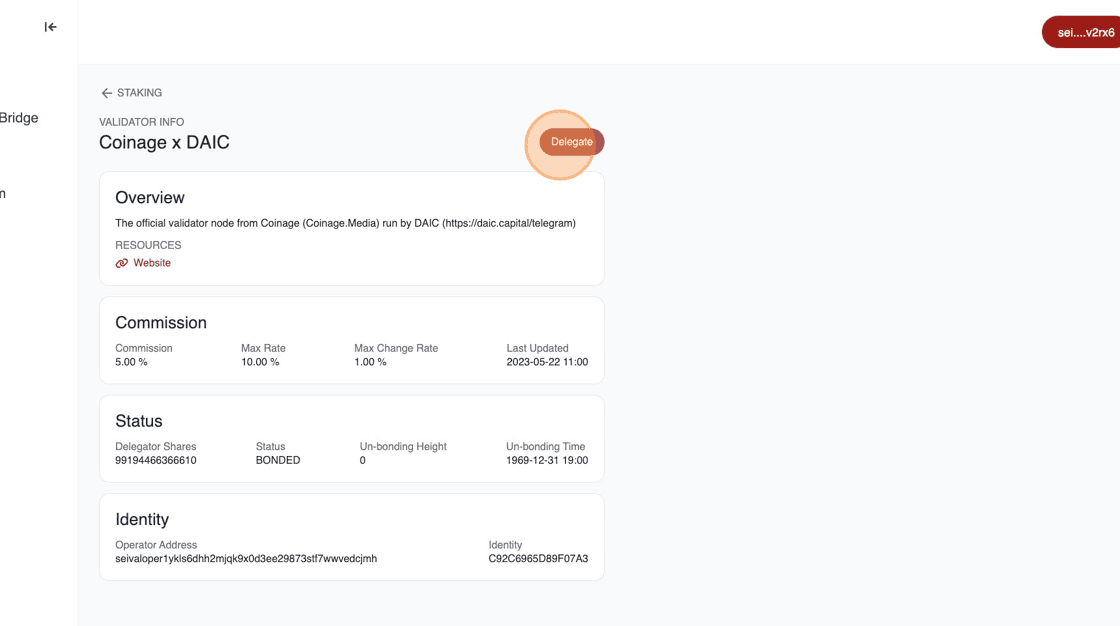Open the sei....v2rx6 wallet button
The width and height of the screenshot is (1120, 626).
1084,32
